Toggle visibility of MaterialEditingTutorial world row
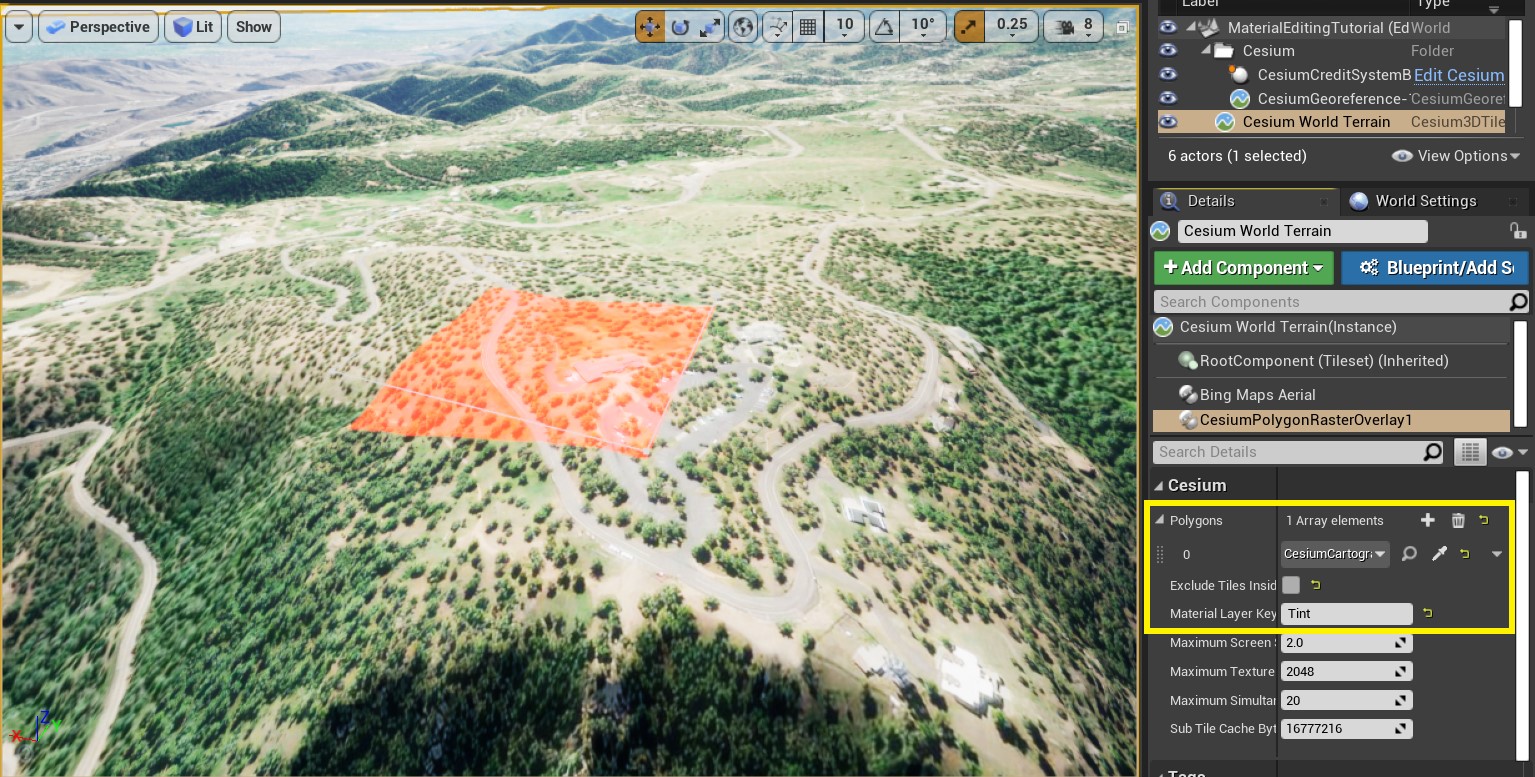Viewport: 1535px width, 777px height. pyautogui.click(x=1168, y=27)
